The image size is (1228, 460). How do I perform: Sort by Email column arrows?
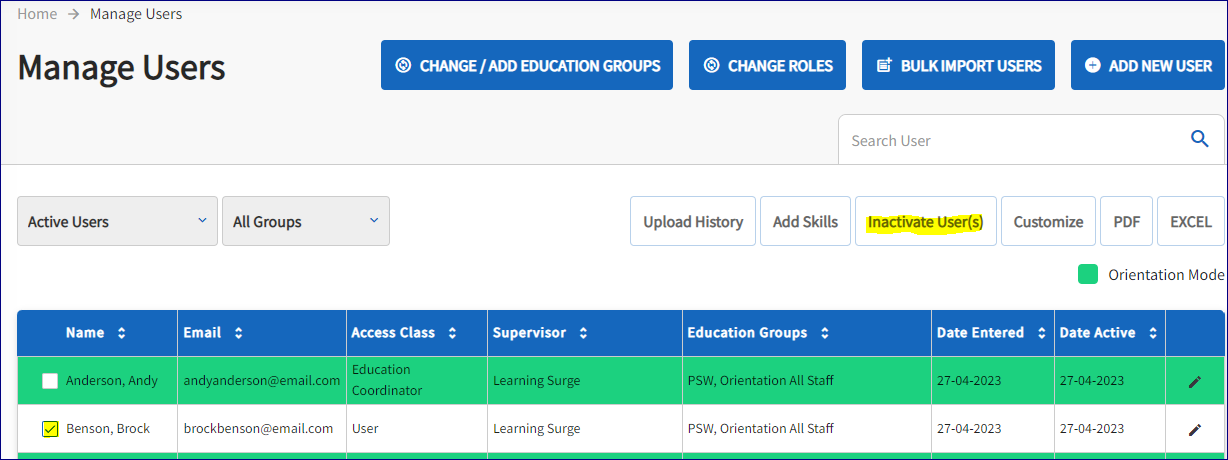click(238, 333)
